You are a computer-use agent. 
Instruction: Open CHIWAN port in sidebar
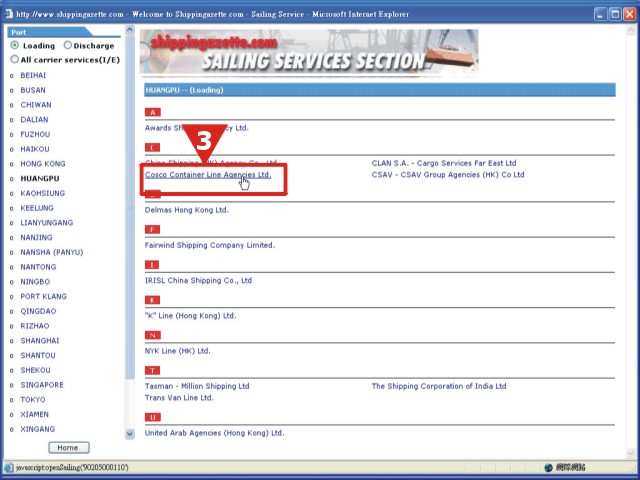pos(36,104)
